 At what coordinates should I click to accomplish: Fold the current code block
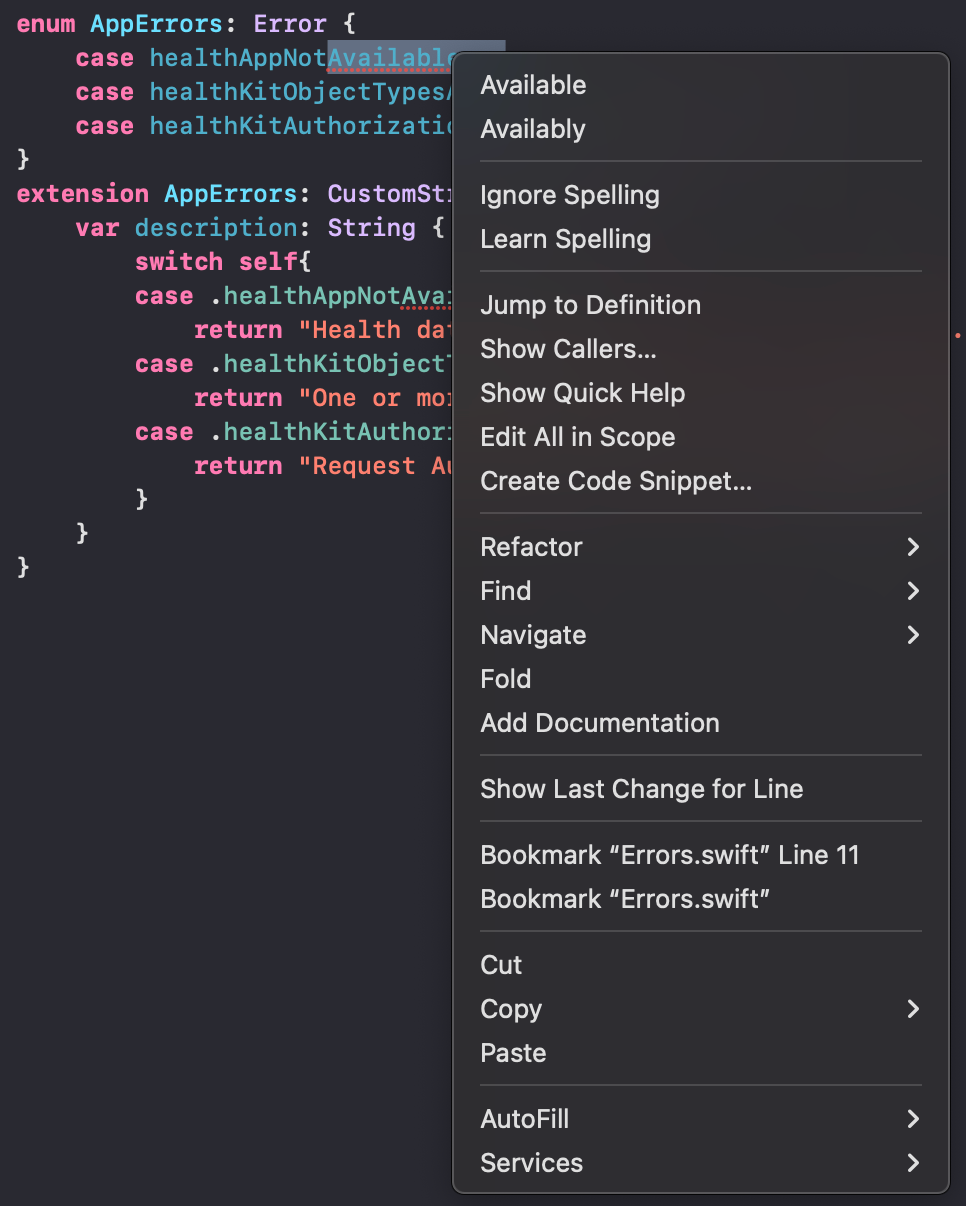(505, 679)
